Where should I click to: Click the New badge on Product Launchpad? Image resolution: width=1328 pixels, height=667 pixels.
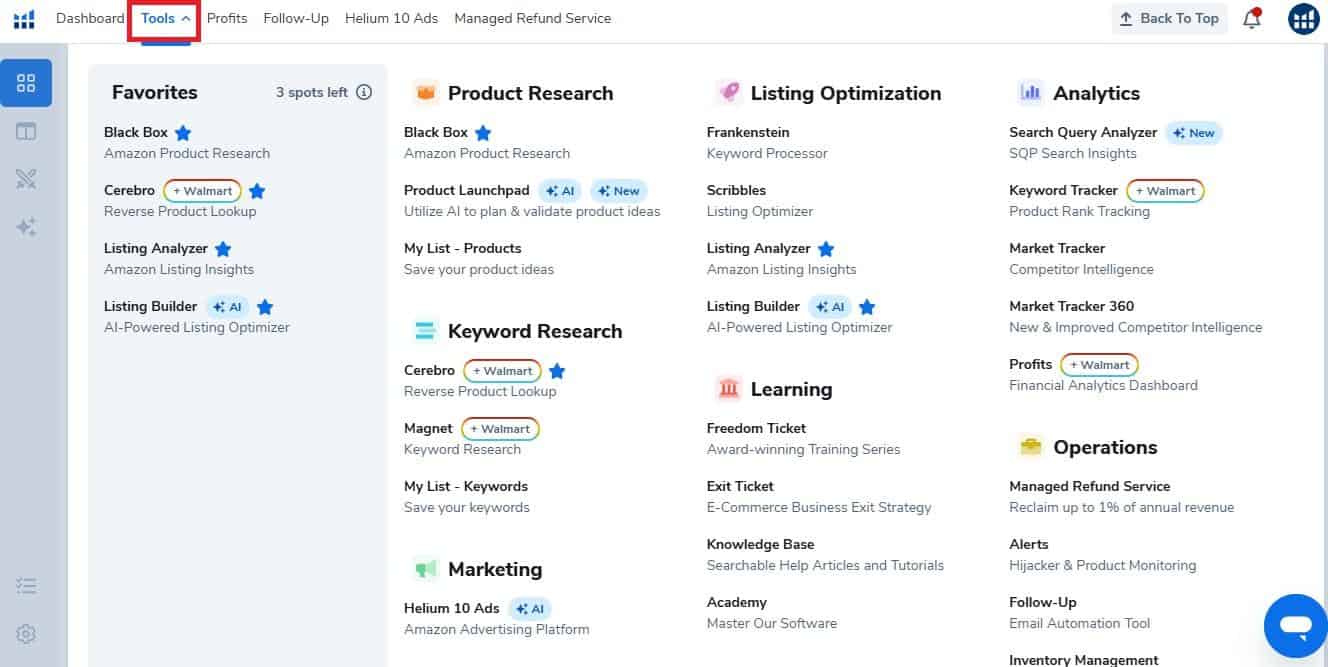(x=618, y=191)
